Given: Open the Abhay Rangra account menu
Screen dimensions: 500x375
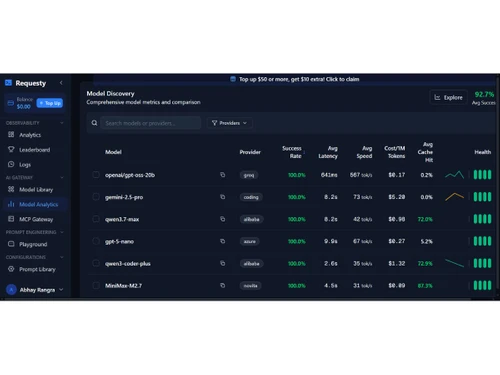Looking at the screenshot, I should point(35,290).
